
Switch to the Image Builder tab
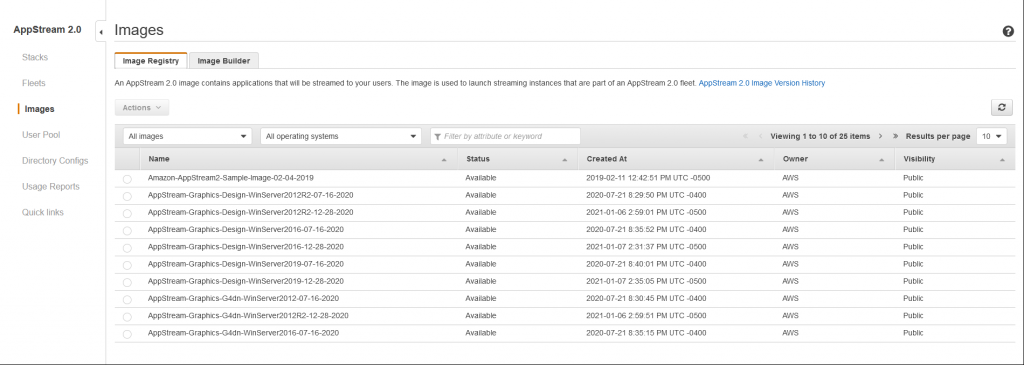223,61
